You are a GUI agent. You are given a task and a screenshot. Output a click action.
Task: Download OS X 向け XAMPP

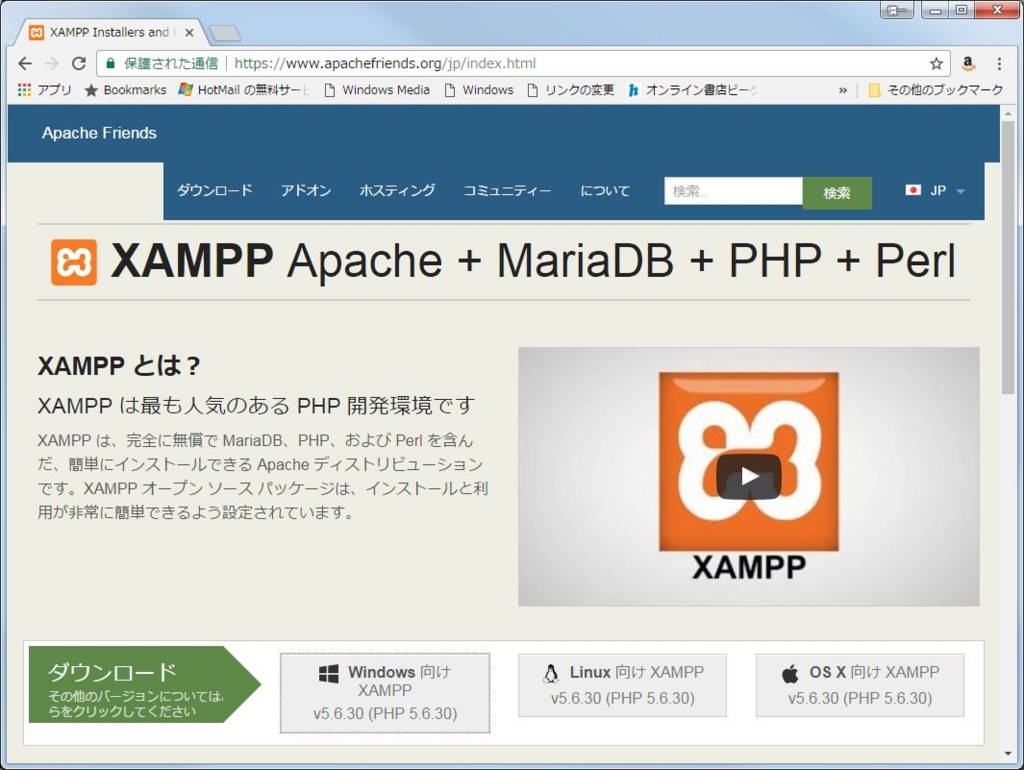(859, 685)
